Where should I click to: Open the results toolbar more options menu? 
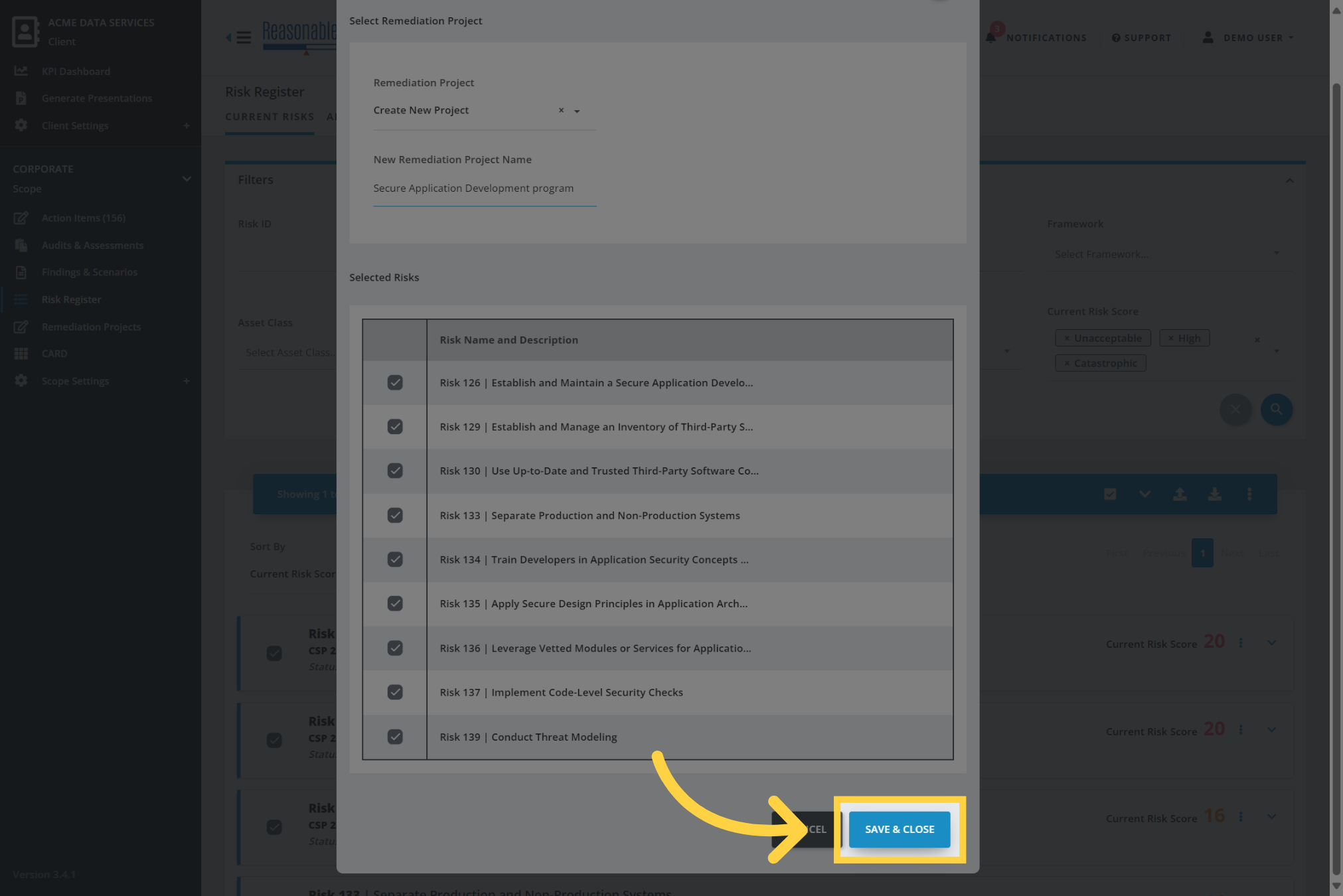pos(1249,494)
